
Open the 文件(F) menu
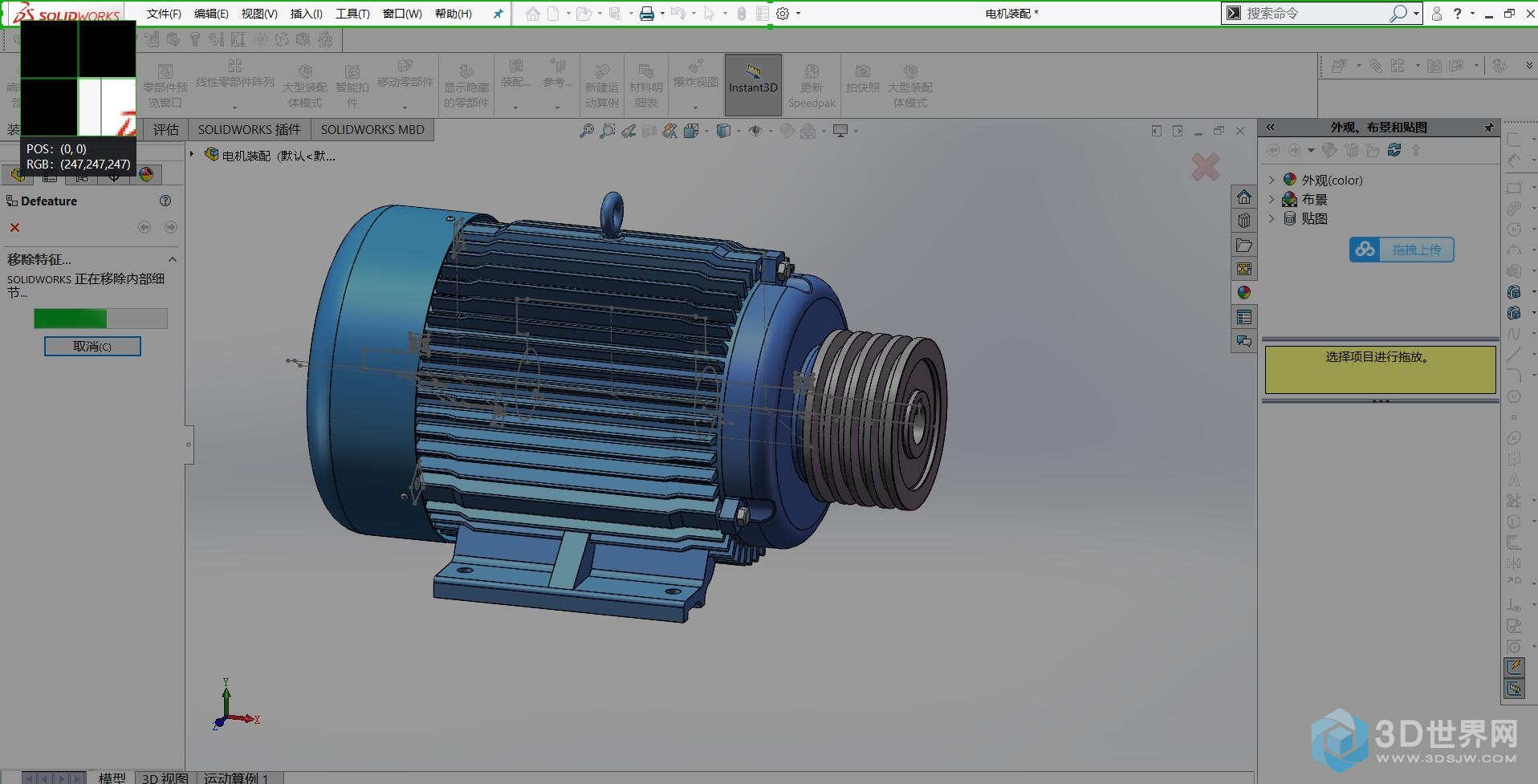(164, 14)
